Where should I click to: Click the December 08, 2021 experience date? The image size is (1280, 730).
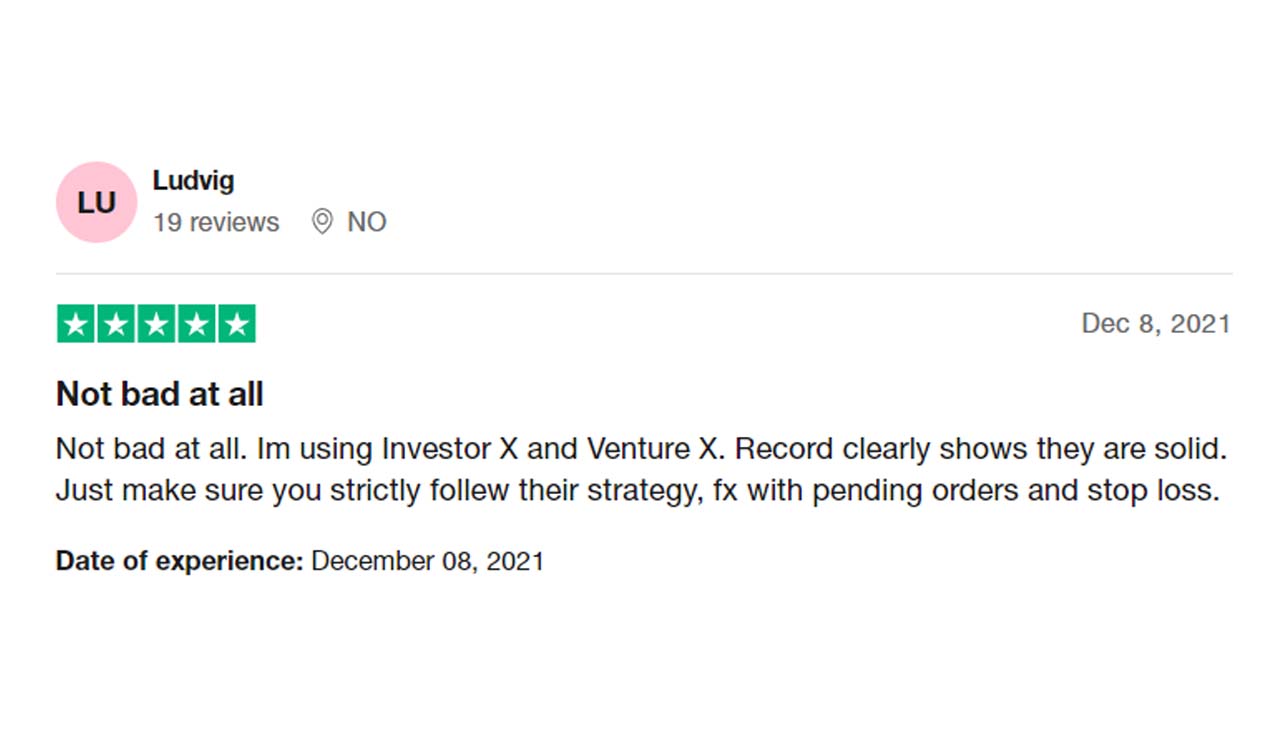tap(427, 561)
